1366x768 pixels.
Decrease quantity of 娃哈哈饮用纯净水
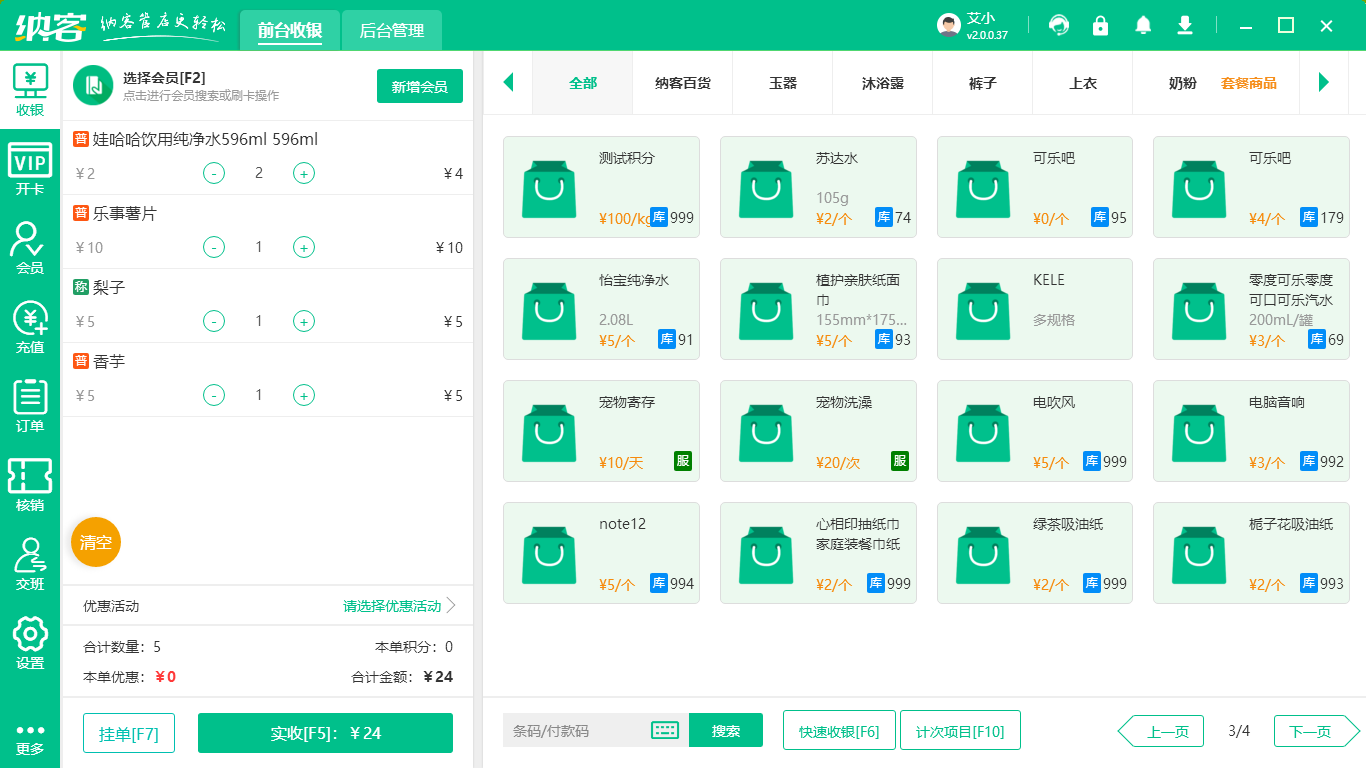point(214,173)
